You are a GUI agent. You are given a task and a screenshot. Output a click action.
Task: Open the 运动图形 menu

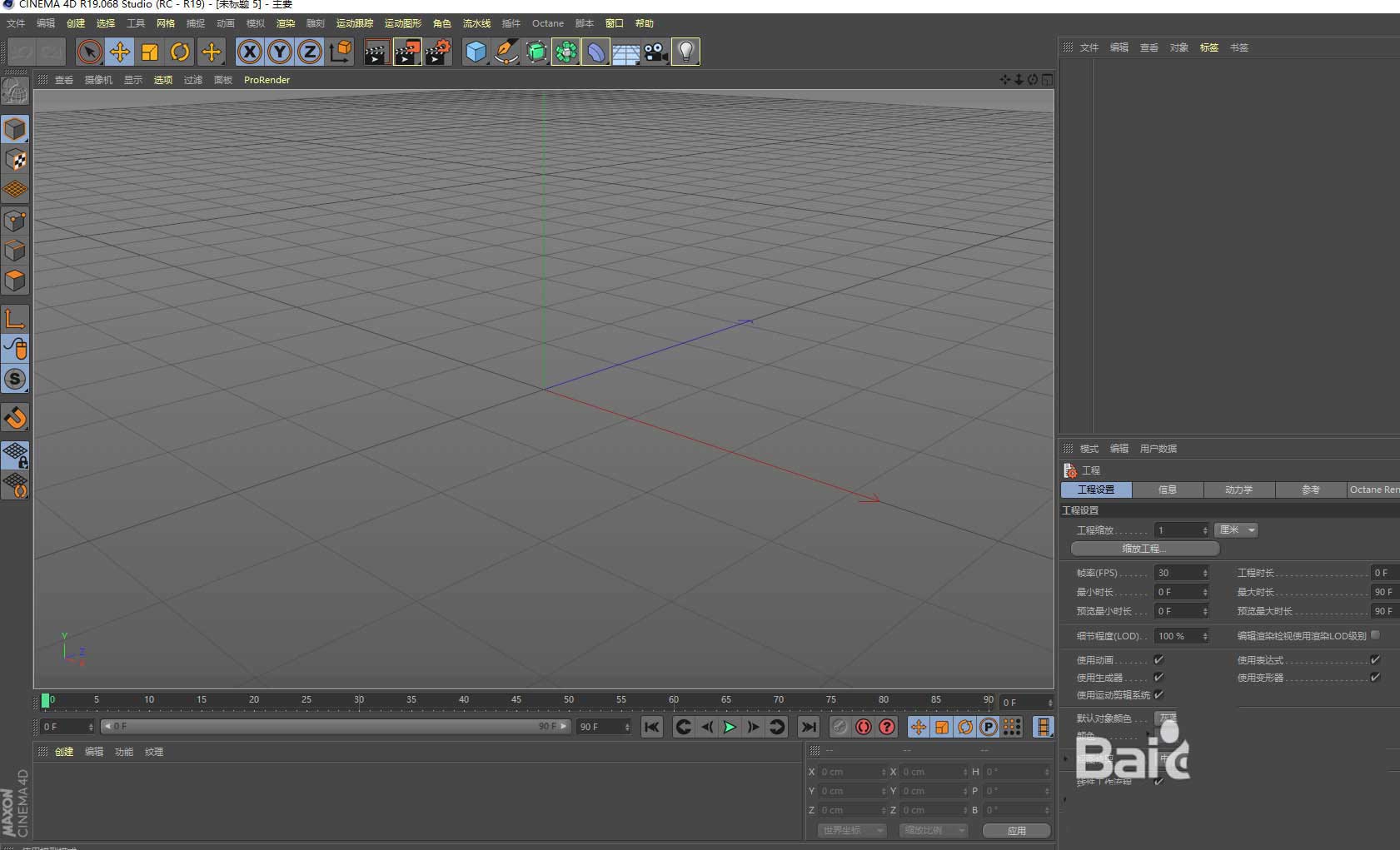pos(402,23)
